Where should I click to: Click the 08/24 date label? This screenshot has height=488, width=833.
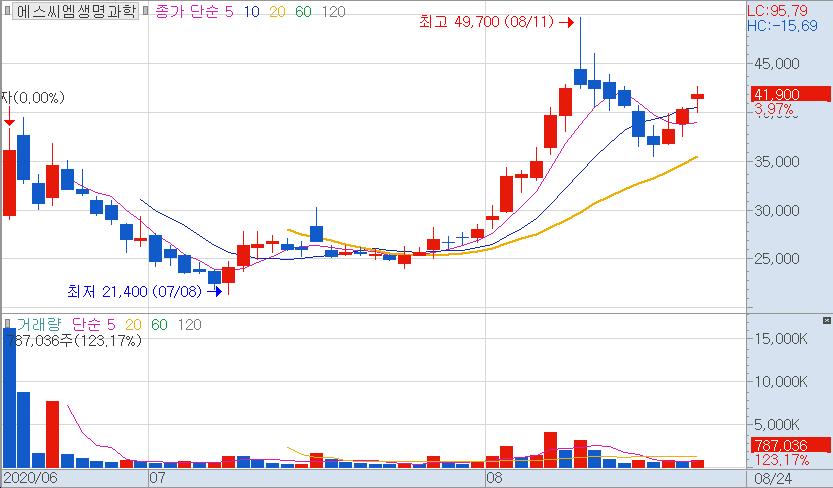point(773,478)
